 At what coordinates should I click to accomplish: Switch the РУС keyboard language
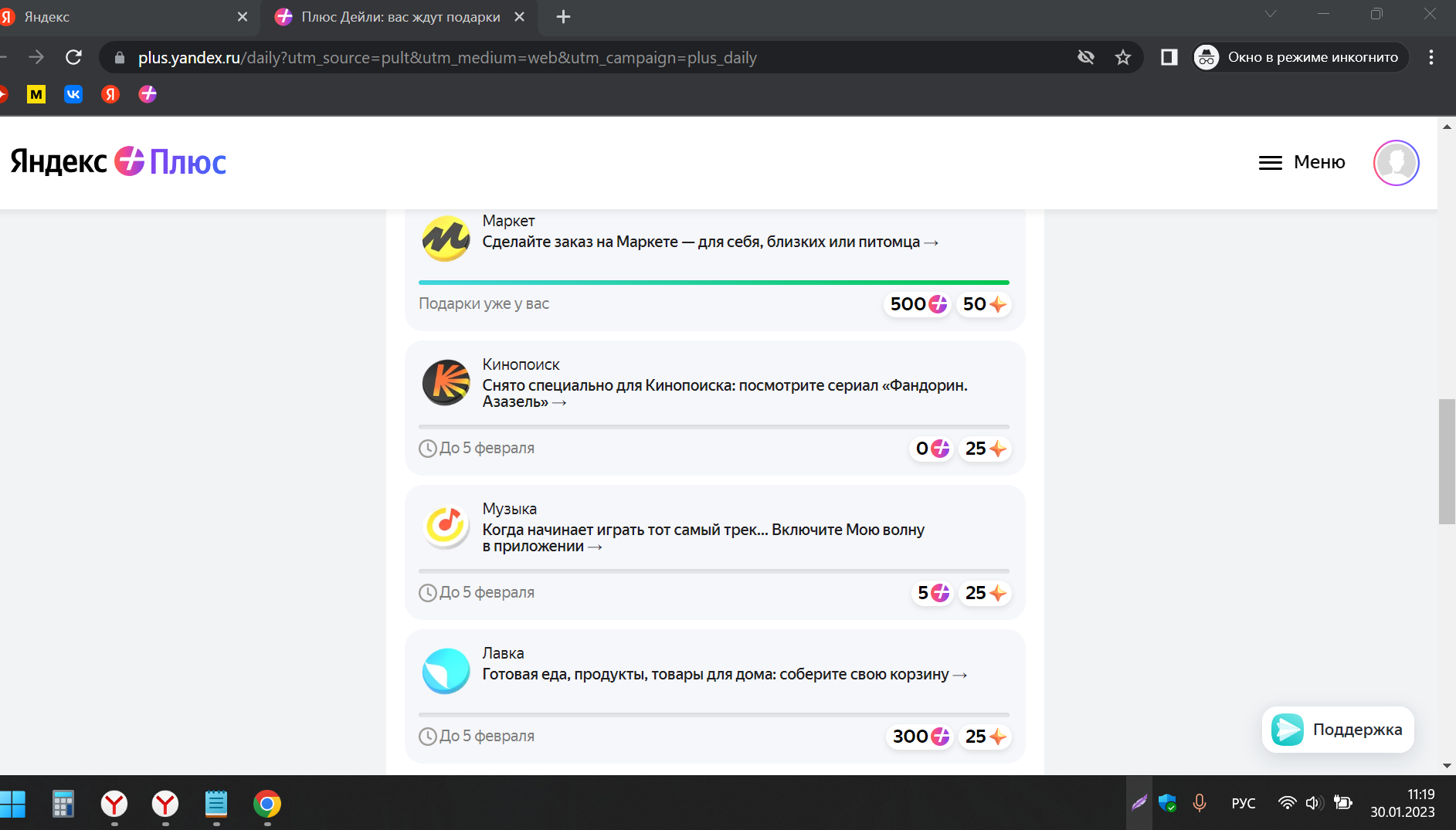[1244, 803]
